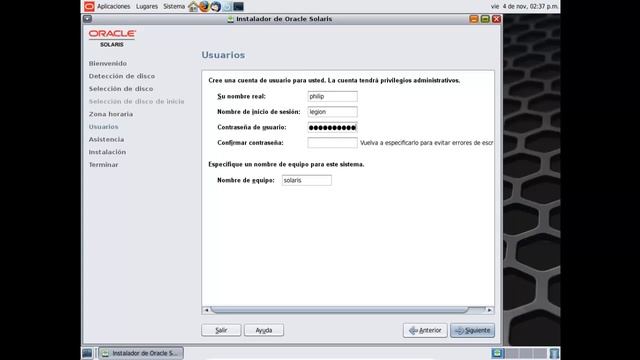Open the trash icon in the bottom panel
Image resolution: width=640 pixels, height=360 pixels.
(x=554, y=353)
